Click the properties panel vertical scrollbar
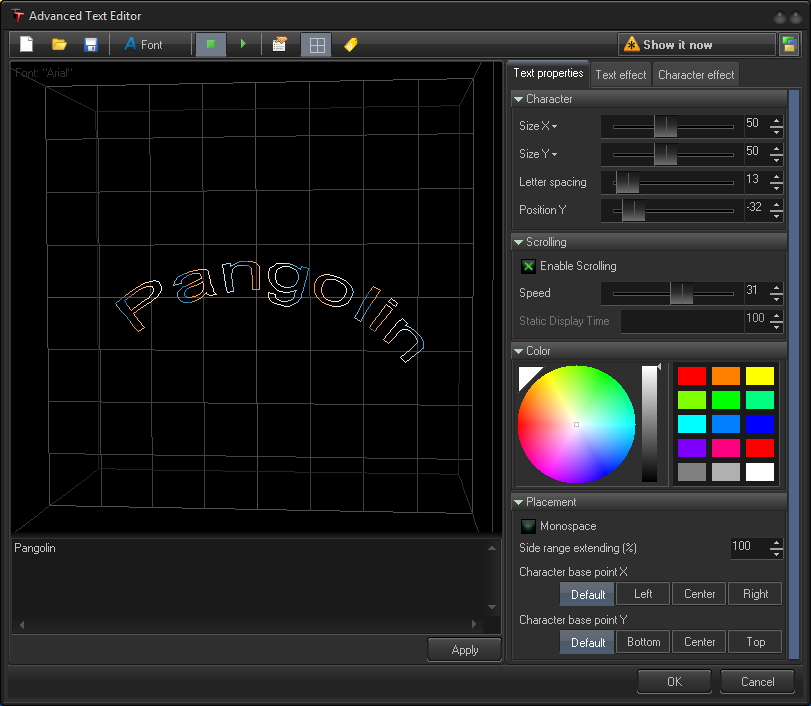The width and height of the screenshot is (811, 706). click(794, 374)
